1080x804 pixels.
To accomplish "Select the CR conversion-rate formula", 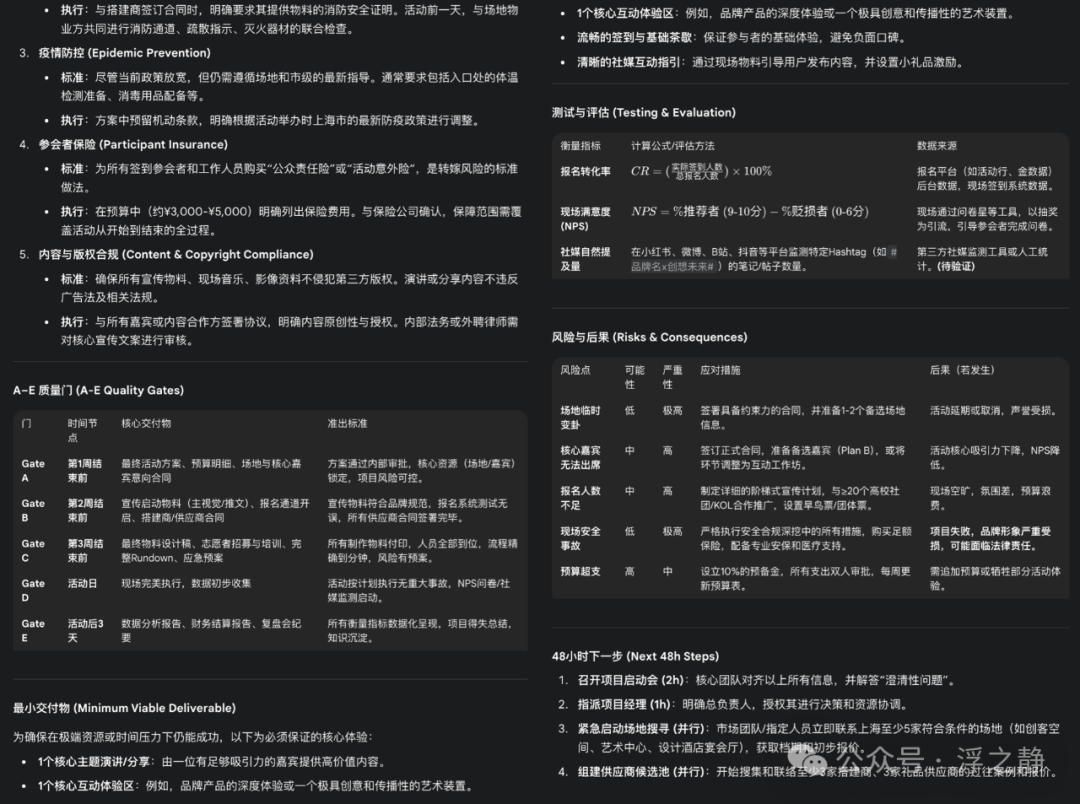I will [701, 171].
